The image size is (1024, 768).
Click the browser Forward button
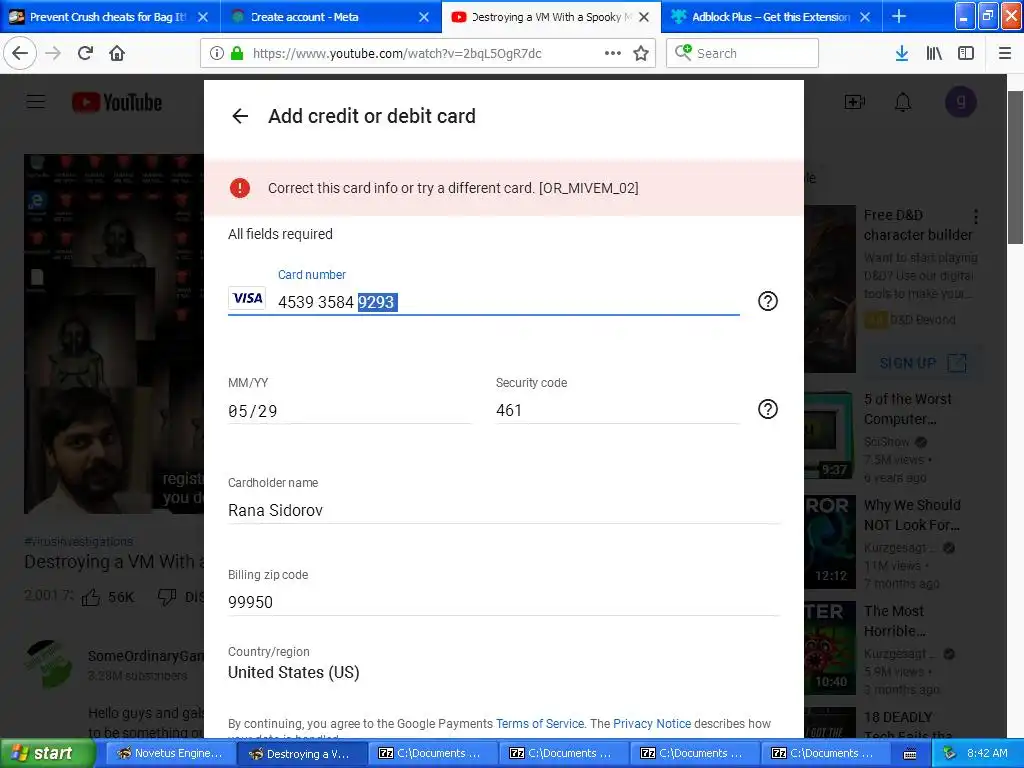point(54,53)
